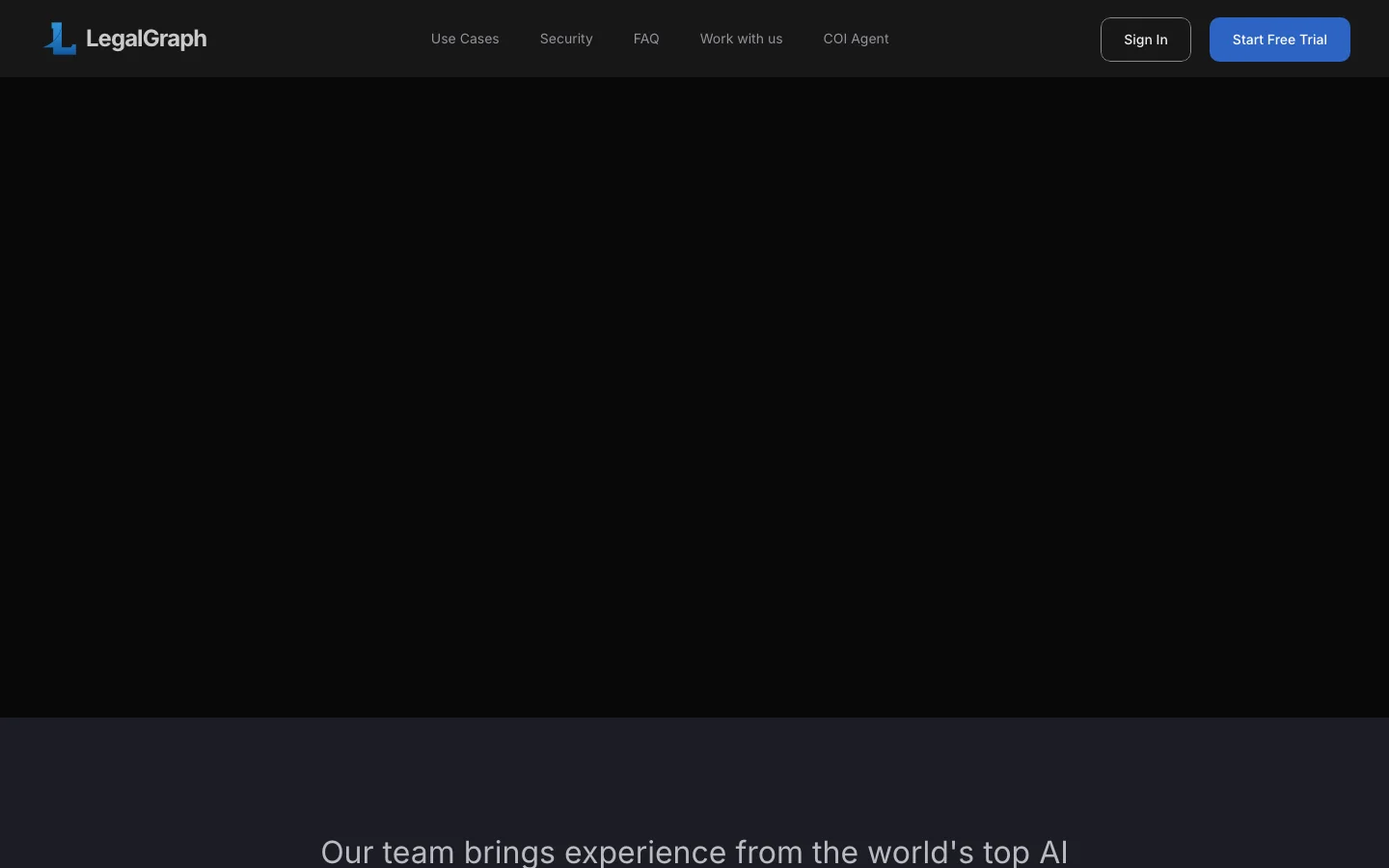
Task: Click the Sign In button
Action: point(1146,40)
